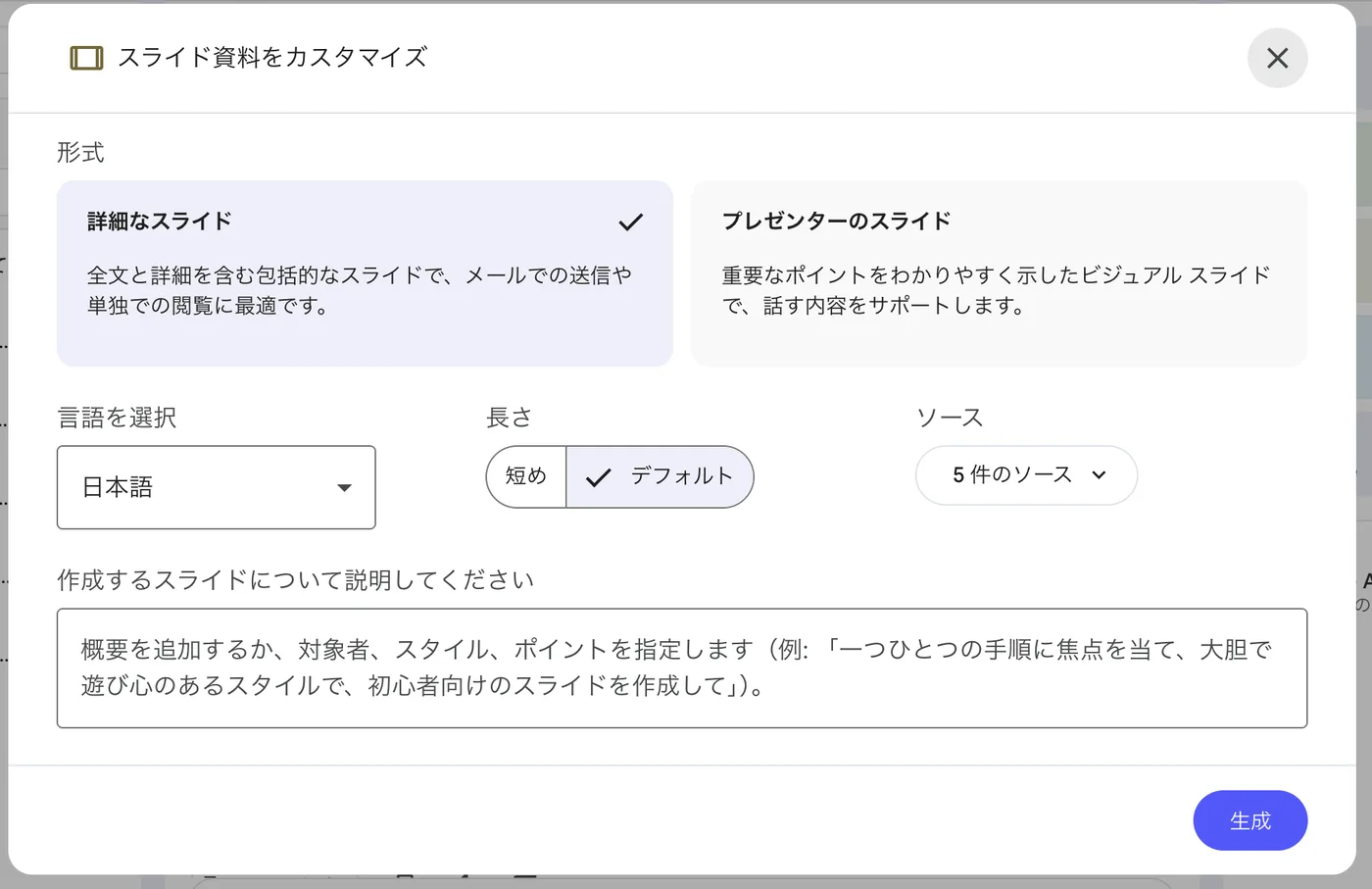Select the 詳細なスライド format card
Image resolution: width=1372 pixels, height=889 pixels.
(x=365, y=273)
